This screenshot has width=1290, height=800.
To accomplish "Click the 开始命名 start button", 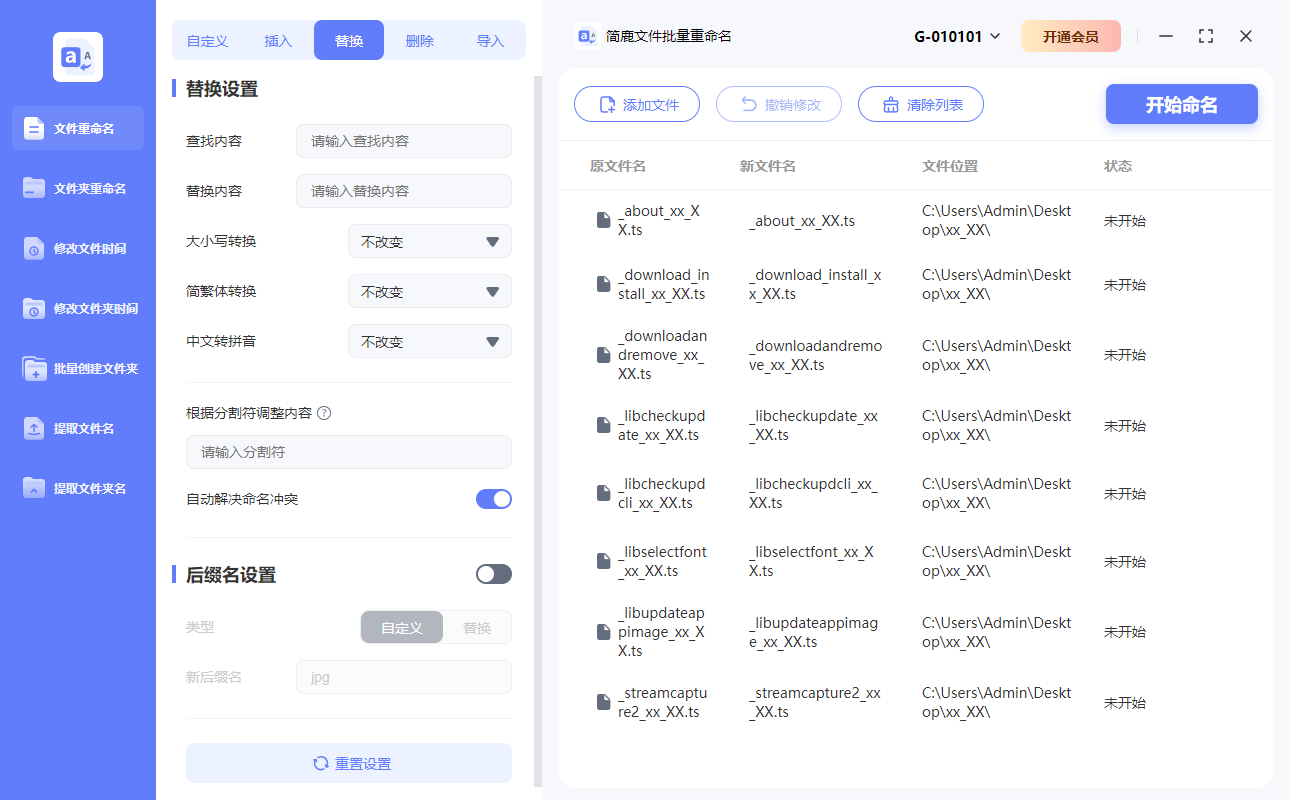I will tap(1181, 104).
